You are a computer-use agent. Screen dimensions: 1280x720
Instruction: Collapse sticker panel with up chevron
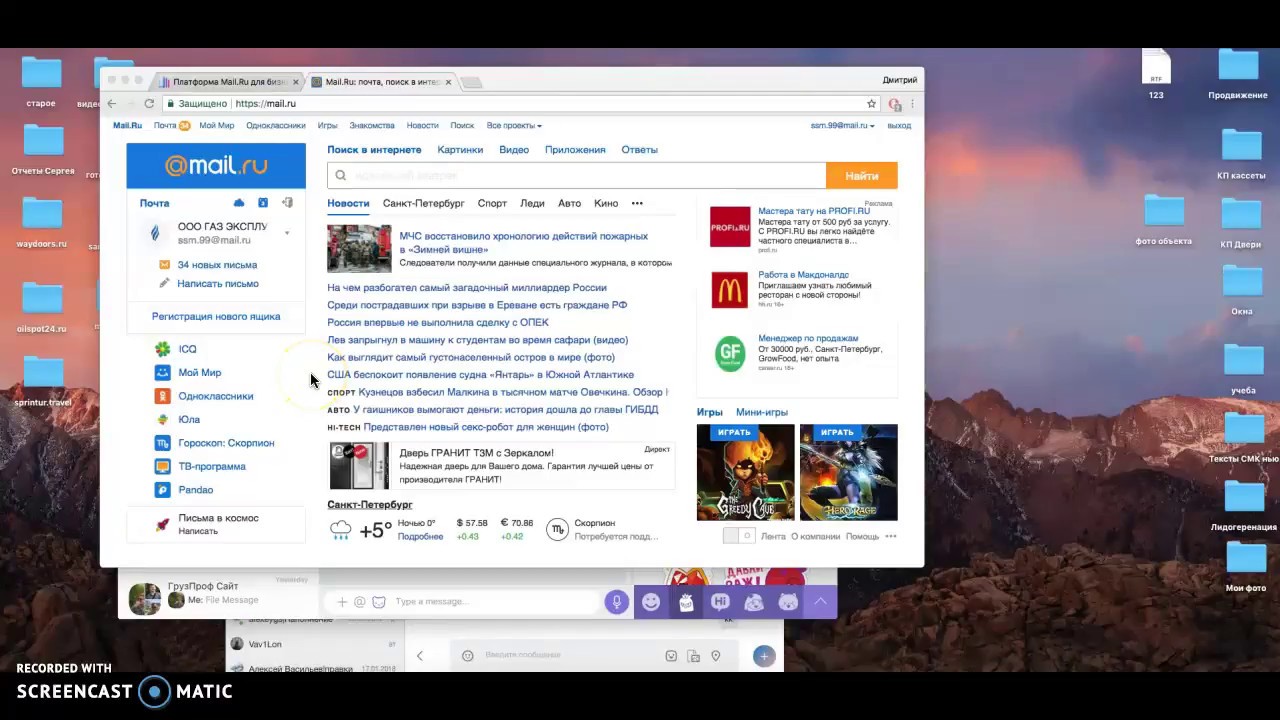click(x=821, y=601)
